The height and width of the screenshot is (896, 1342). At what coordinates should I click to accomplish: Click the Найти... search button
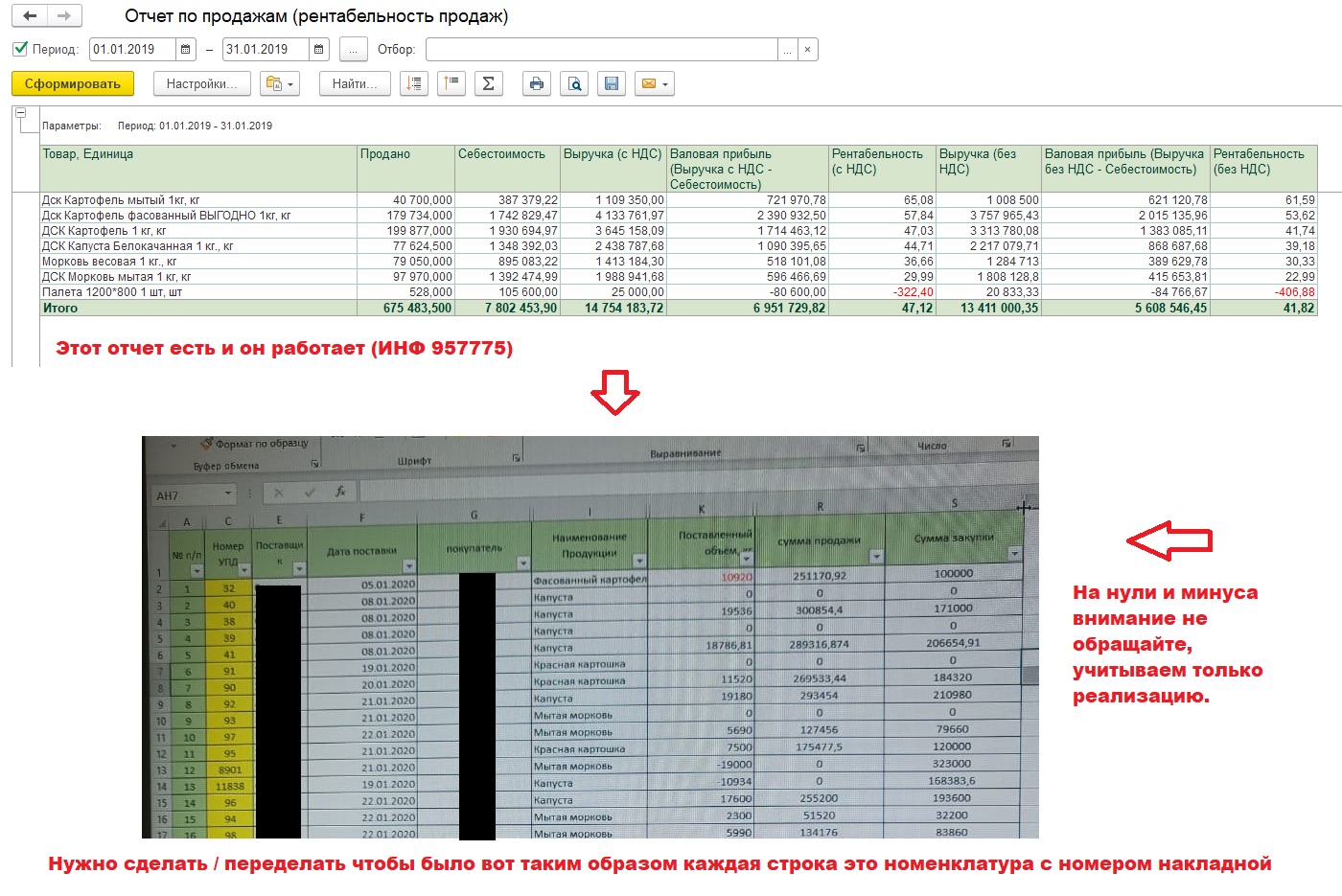coord(355,84)
